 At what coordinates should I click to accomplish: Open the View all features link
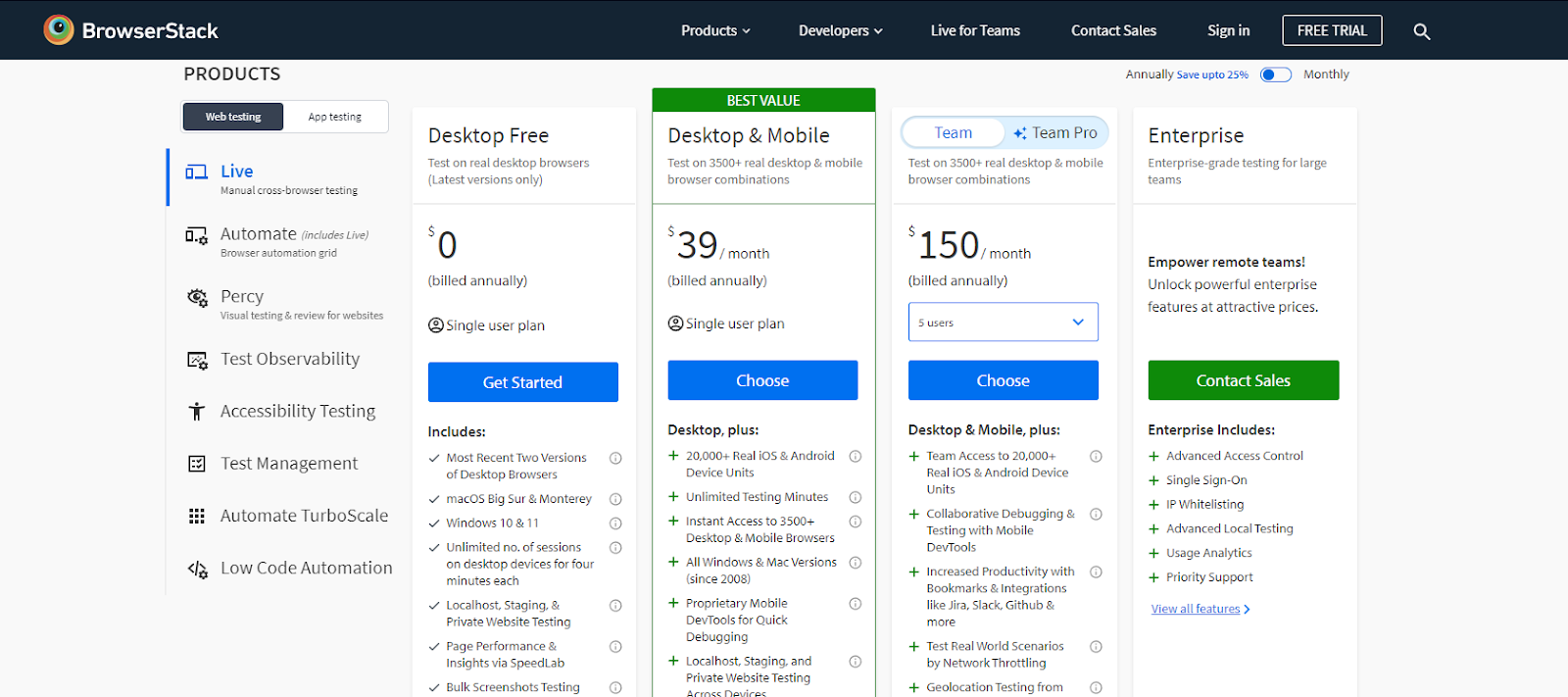click(x=1200, y=609)
